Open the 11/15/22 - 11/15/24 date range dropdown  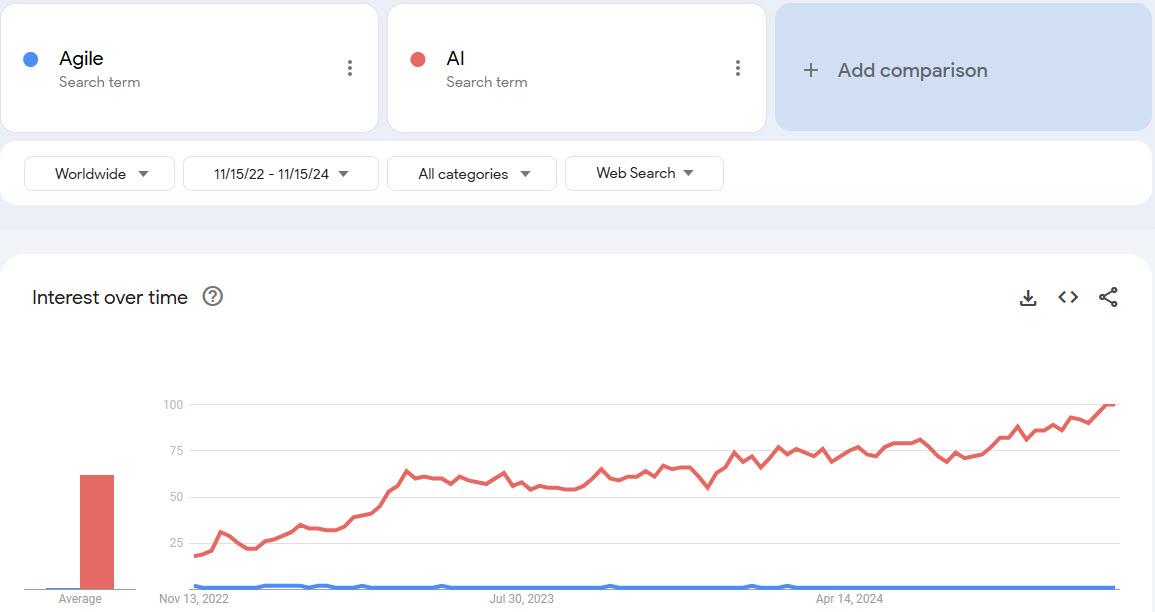(281, 173)
